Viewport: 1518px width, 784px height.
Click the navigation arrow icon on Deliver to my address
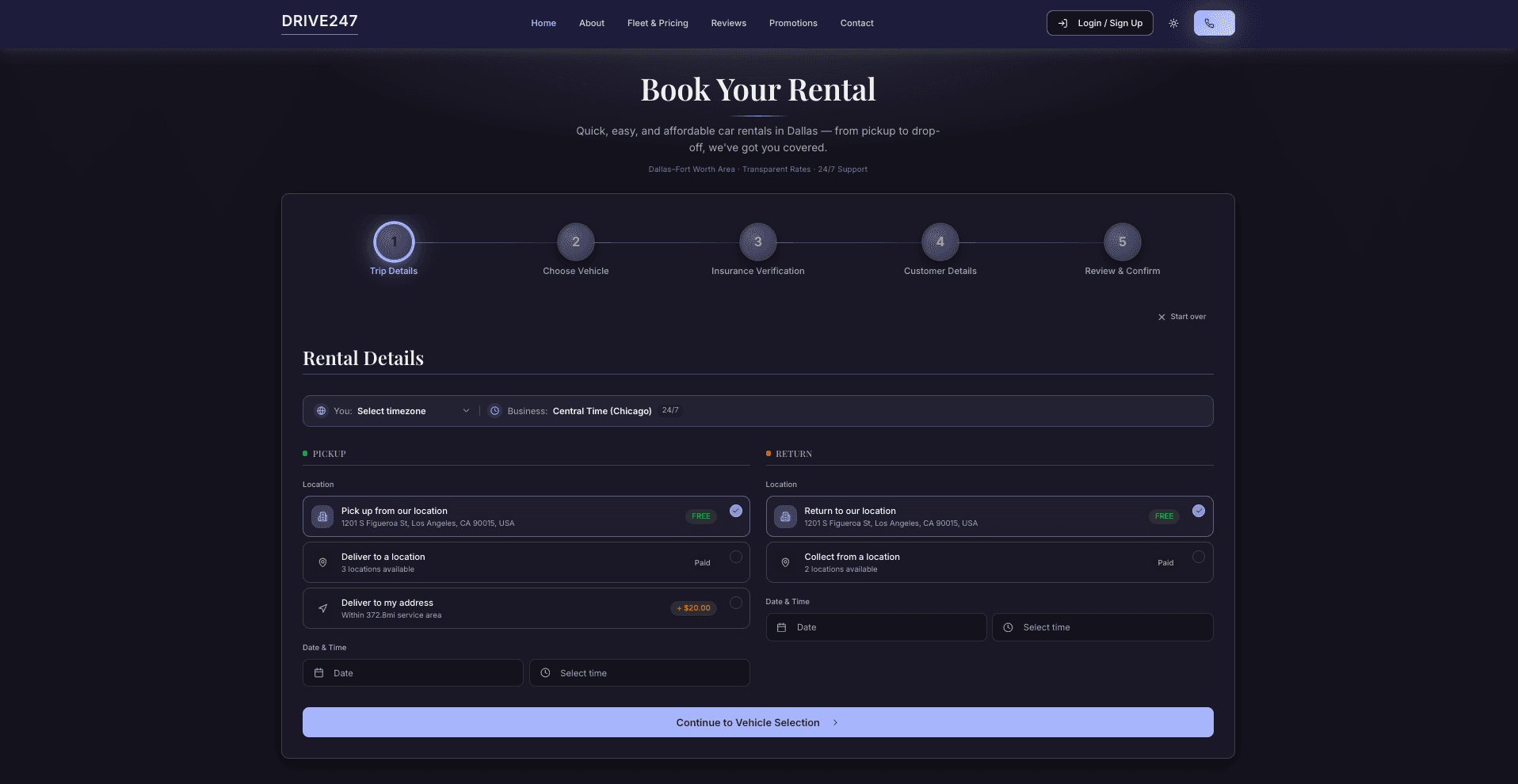(x=322, y=608)
